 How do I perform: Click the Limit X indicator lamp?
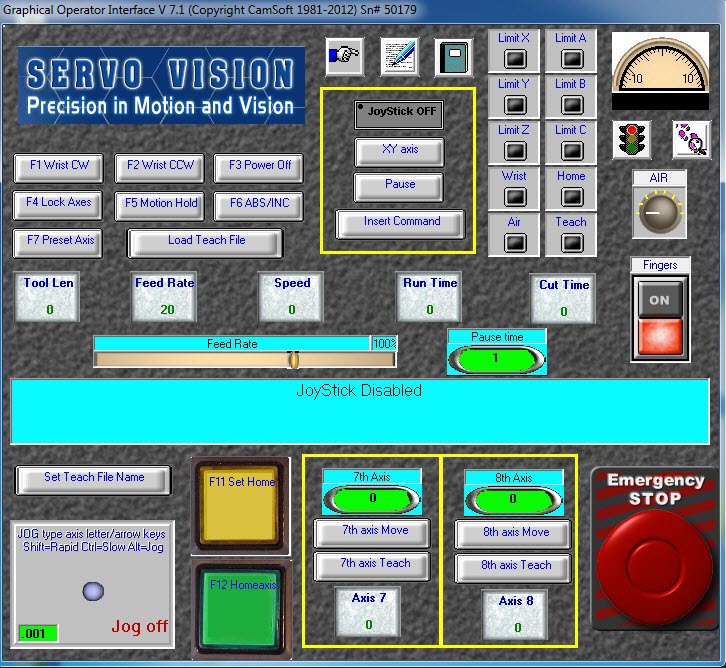[515, 59]
